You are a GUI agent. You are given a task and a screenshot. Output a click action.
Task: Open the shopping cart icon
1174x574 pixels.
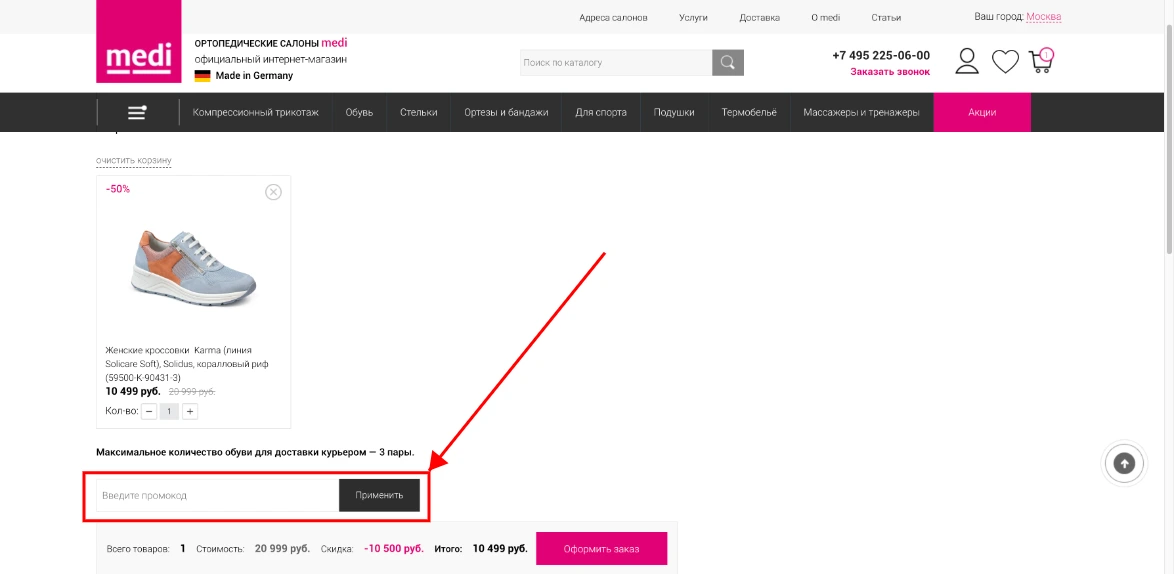1041,62
